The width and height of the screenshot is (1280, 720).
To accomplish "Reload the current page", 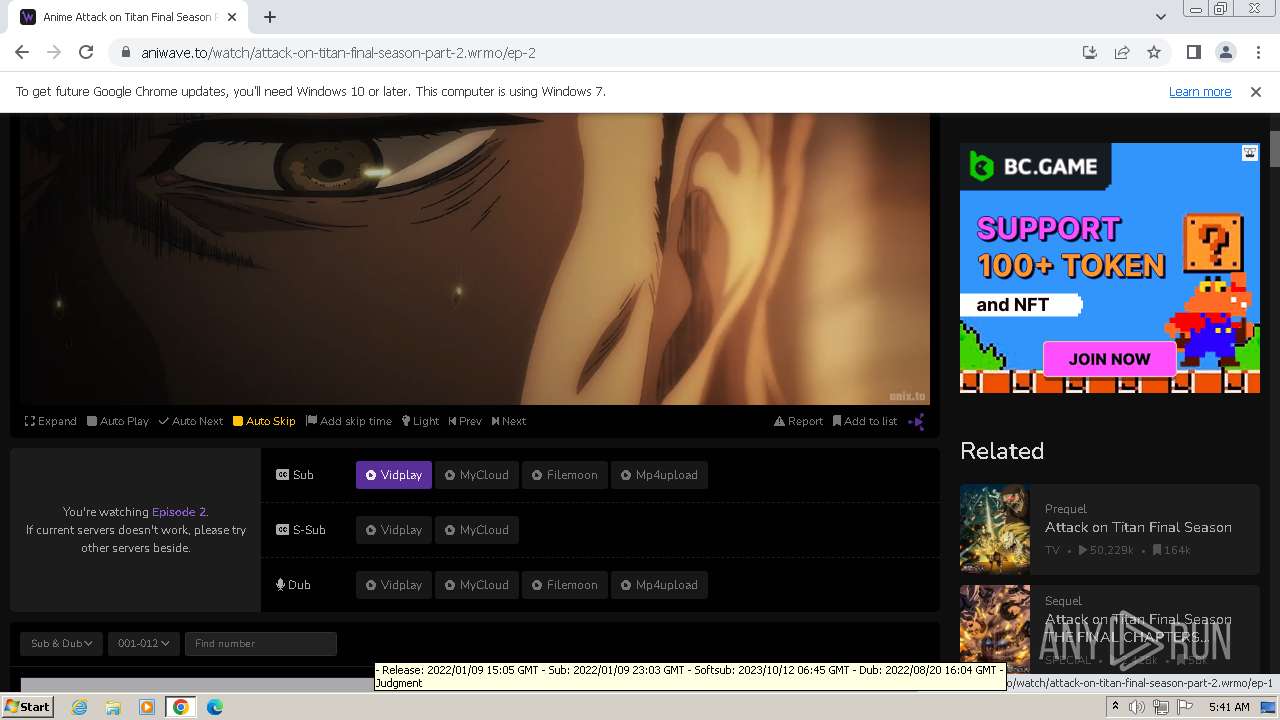I will (x=86, y=52).
